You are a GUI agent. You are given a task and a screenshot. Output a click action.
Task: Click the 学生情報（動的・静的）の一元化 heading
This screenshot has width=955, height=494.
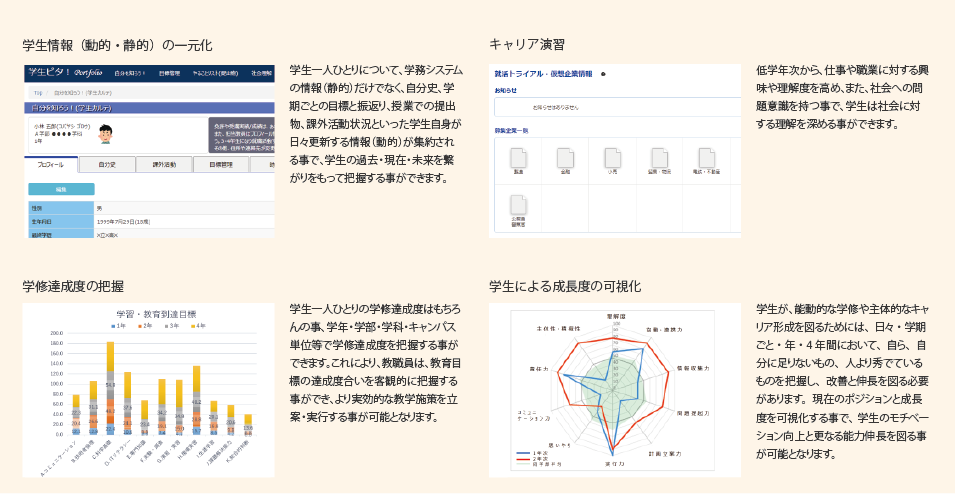(117, 45)
